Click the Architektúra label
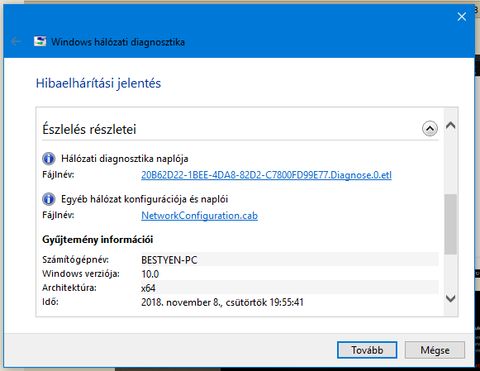 coord(69,288)
